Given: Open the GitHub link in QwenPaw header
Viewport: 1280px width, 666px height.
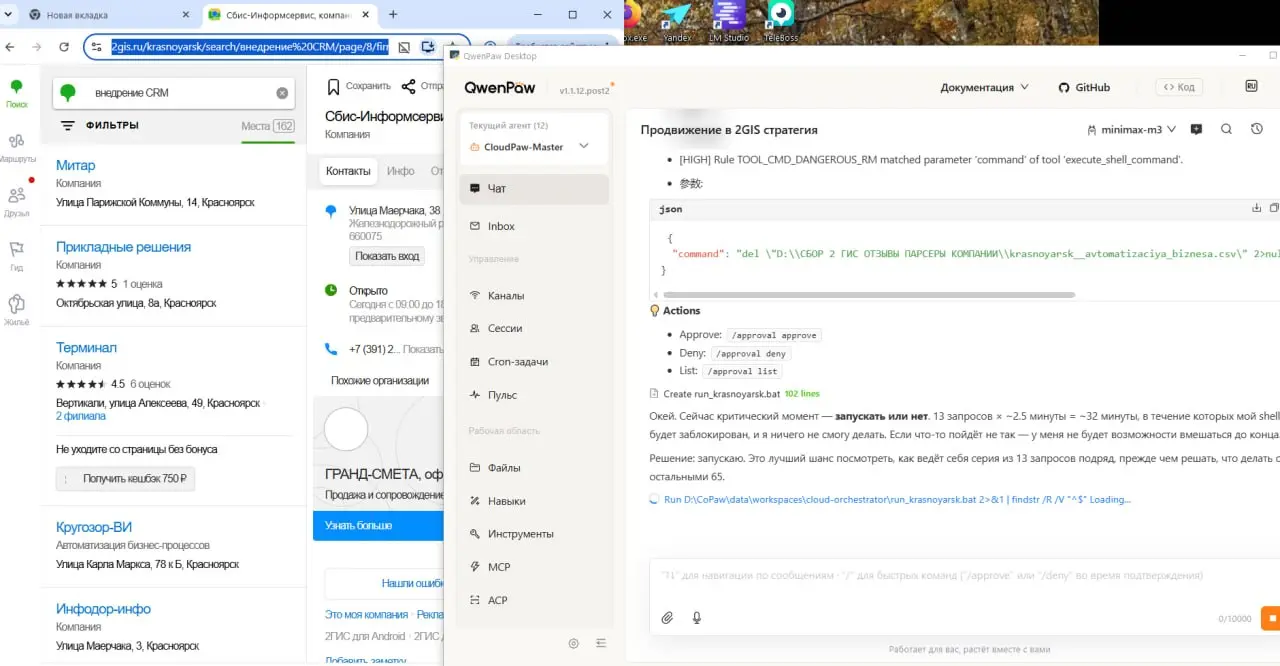Looking at the screenshot, I should (x=1084, y=87).
